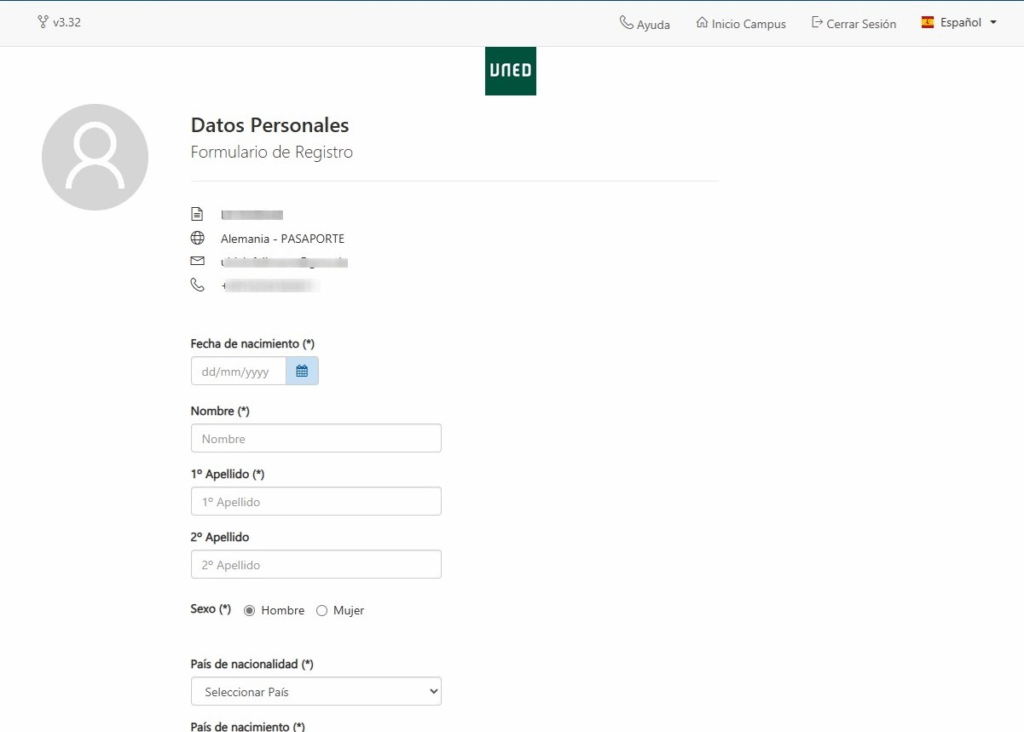Click the UNED logo

point(510,71)
